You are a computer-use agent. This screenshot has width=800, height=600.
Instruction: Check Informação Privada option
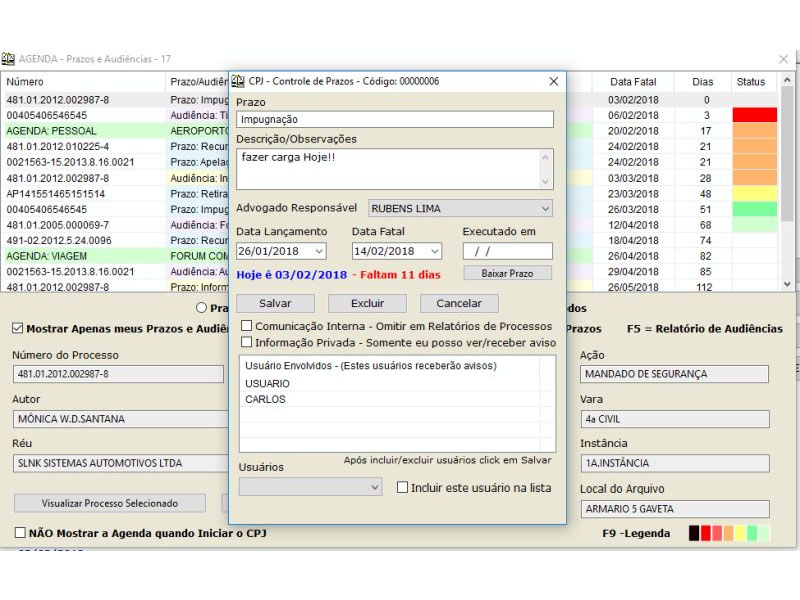pyautogui.click(x=247, y=342)
